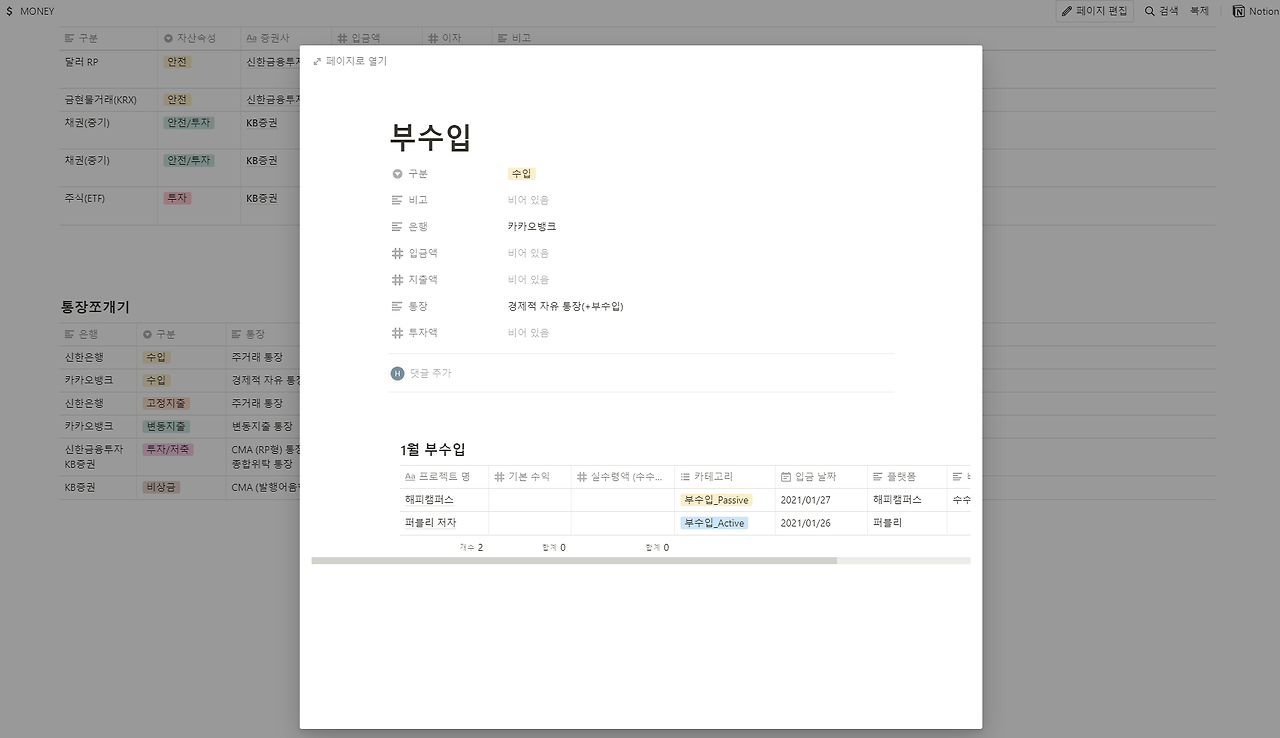Click the empty 비고 property value
This screenshot has width=1280, height=738.
[x=528, y=200]
